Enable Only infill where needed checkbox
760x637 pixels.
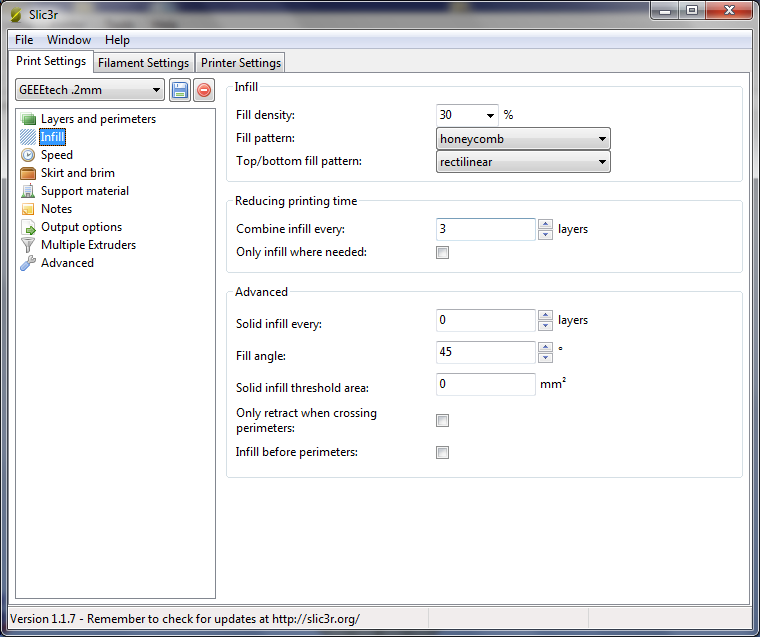pos(442,252)
